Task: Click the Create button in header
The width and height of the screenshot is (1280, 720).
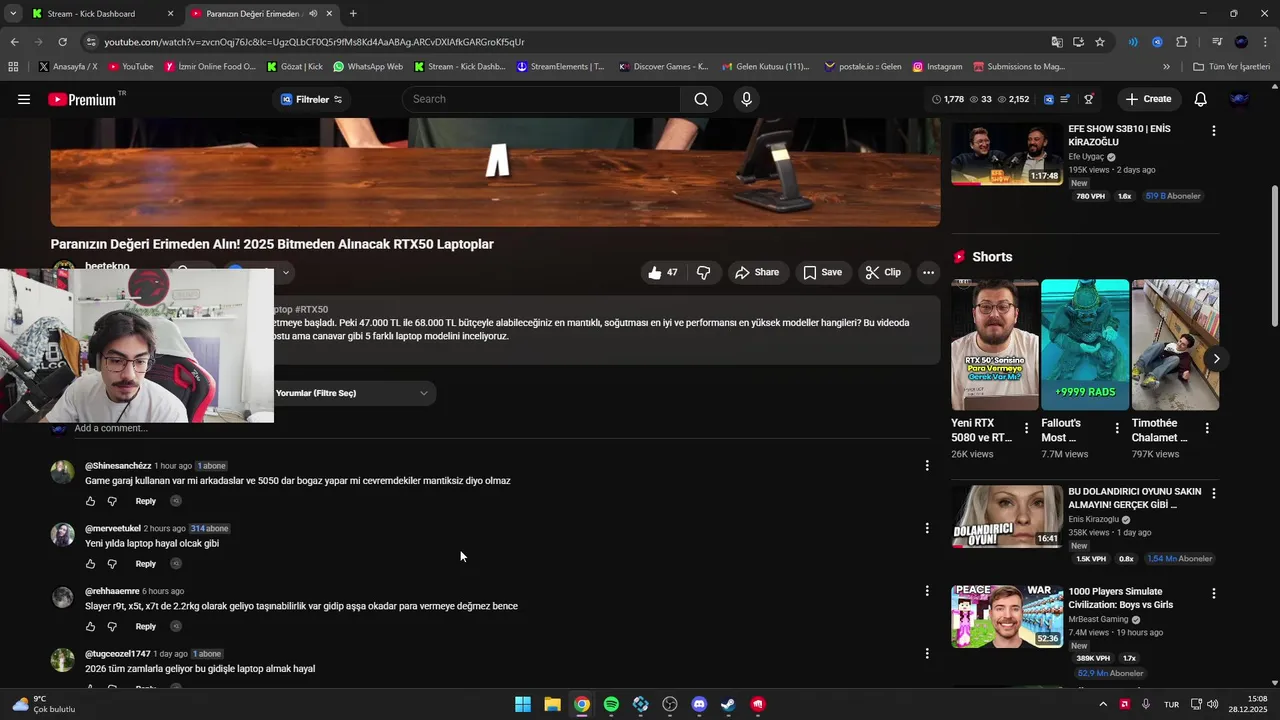Action: point(1148,99)
